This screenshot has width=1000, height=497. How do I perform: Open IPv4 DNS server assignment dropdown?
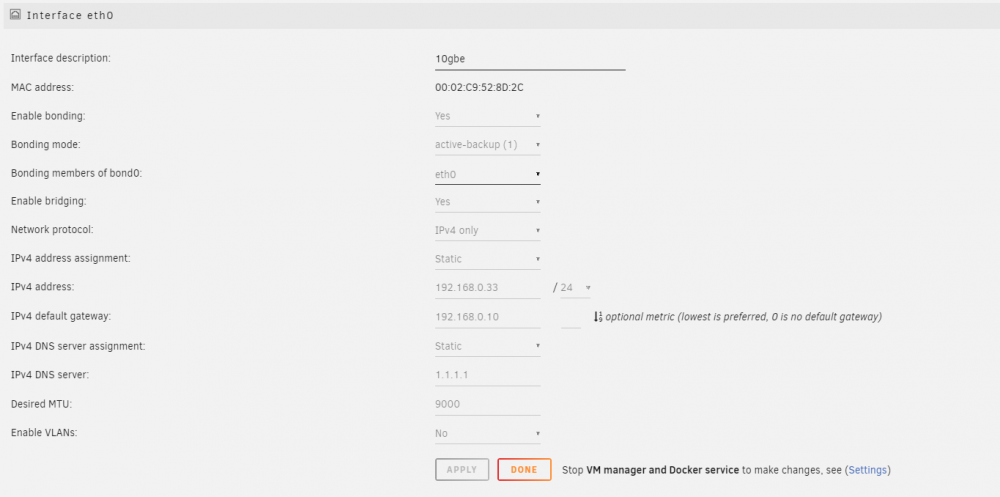click(488, 346)
